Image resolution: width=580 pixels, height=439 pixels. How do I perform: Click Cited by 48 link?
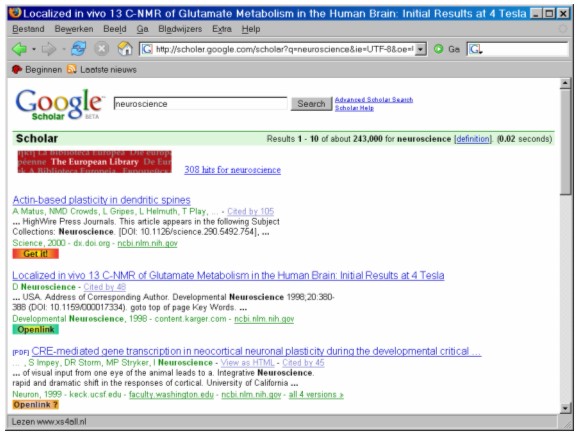(x=105, y=287)
